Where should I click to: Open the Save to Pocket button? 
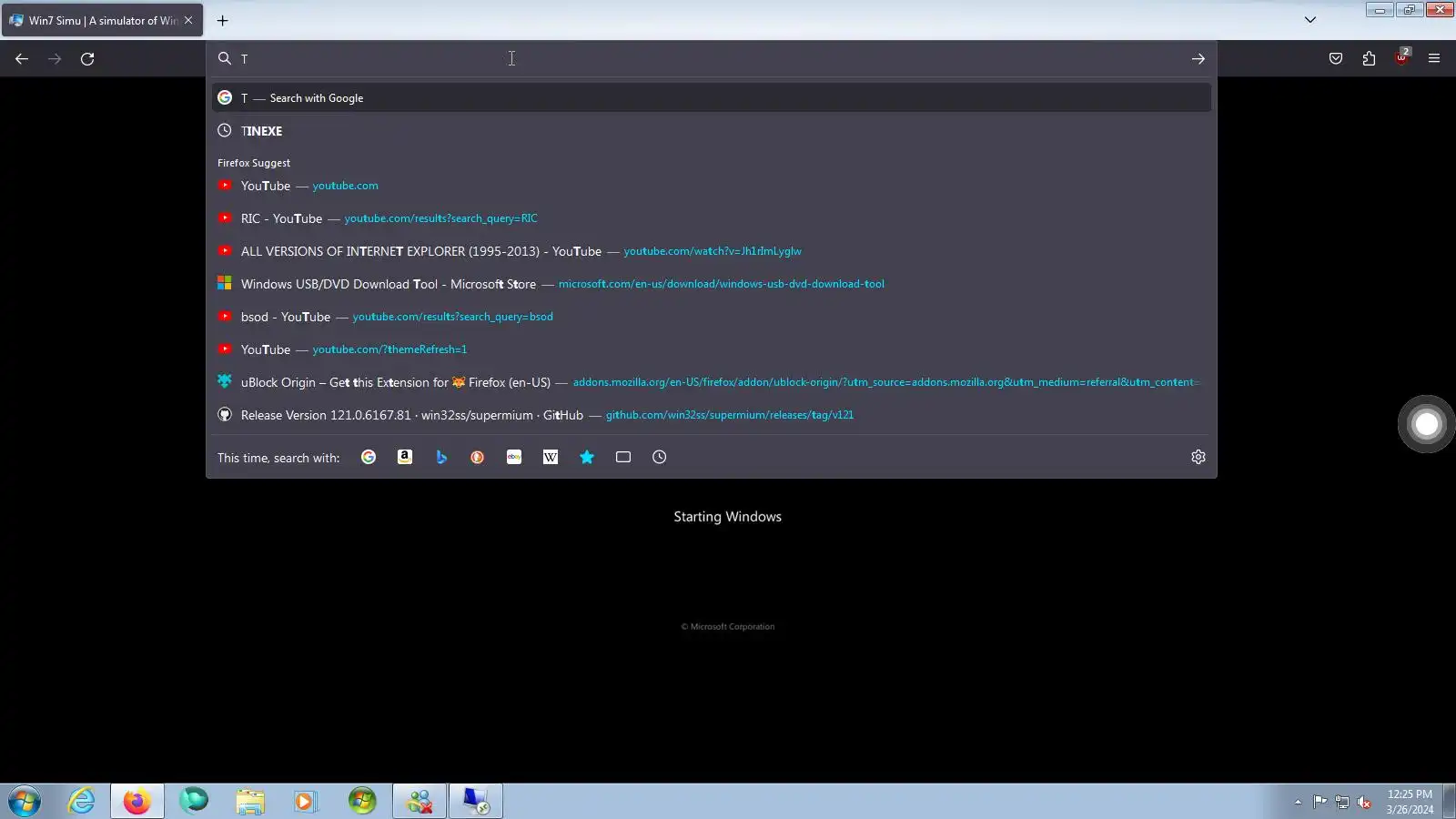point(1336,59)
